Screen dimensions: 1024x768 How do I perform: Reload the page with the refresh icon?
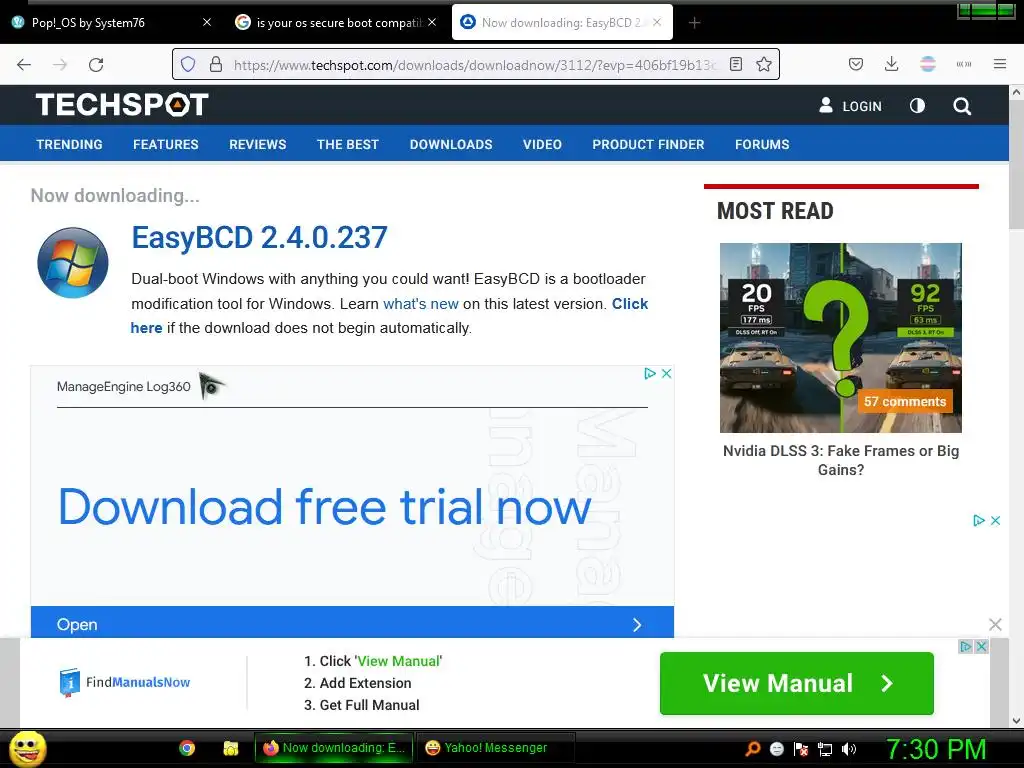point(96,65)
